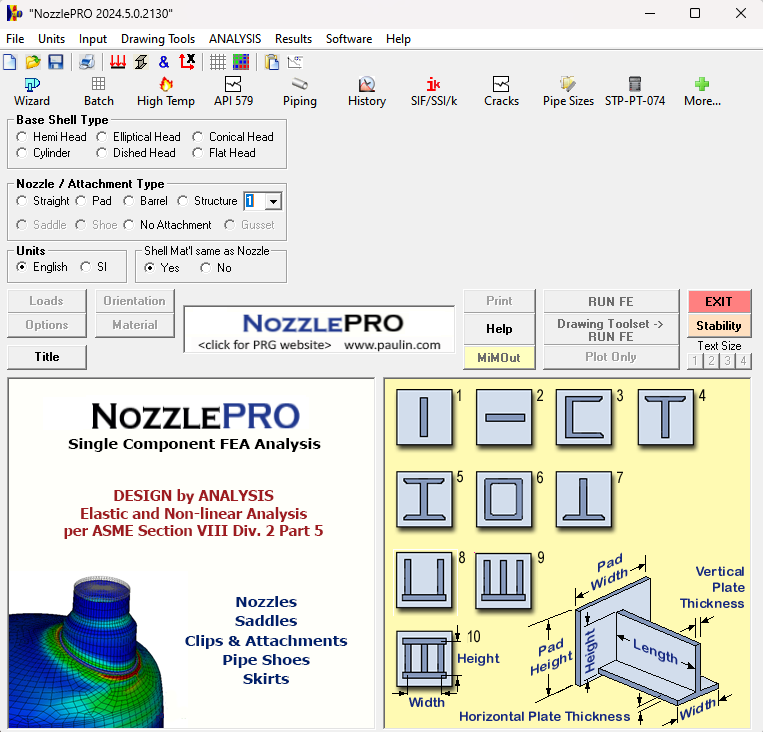Open the Drawing Tools menu
The height and width of the screenshot is (732, 763).
tap(158, 39)
